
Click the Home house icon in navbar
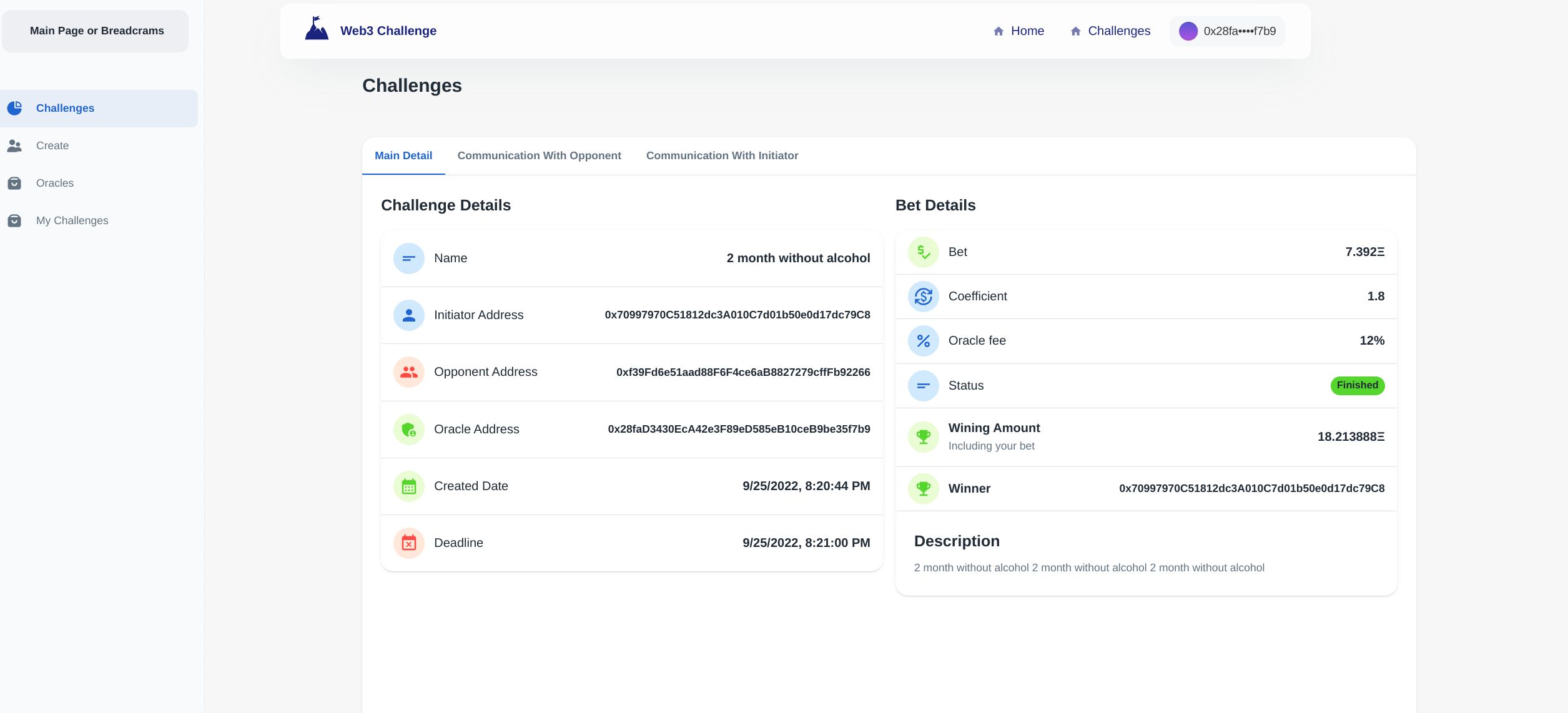pos(998,31)
